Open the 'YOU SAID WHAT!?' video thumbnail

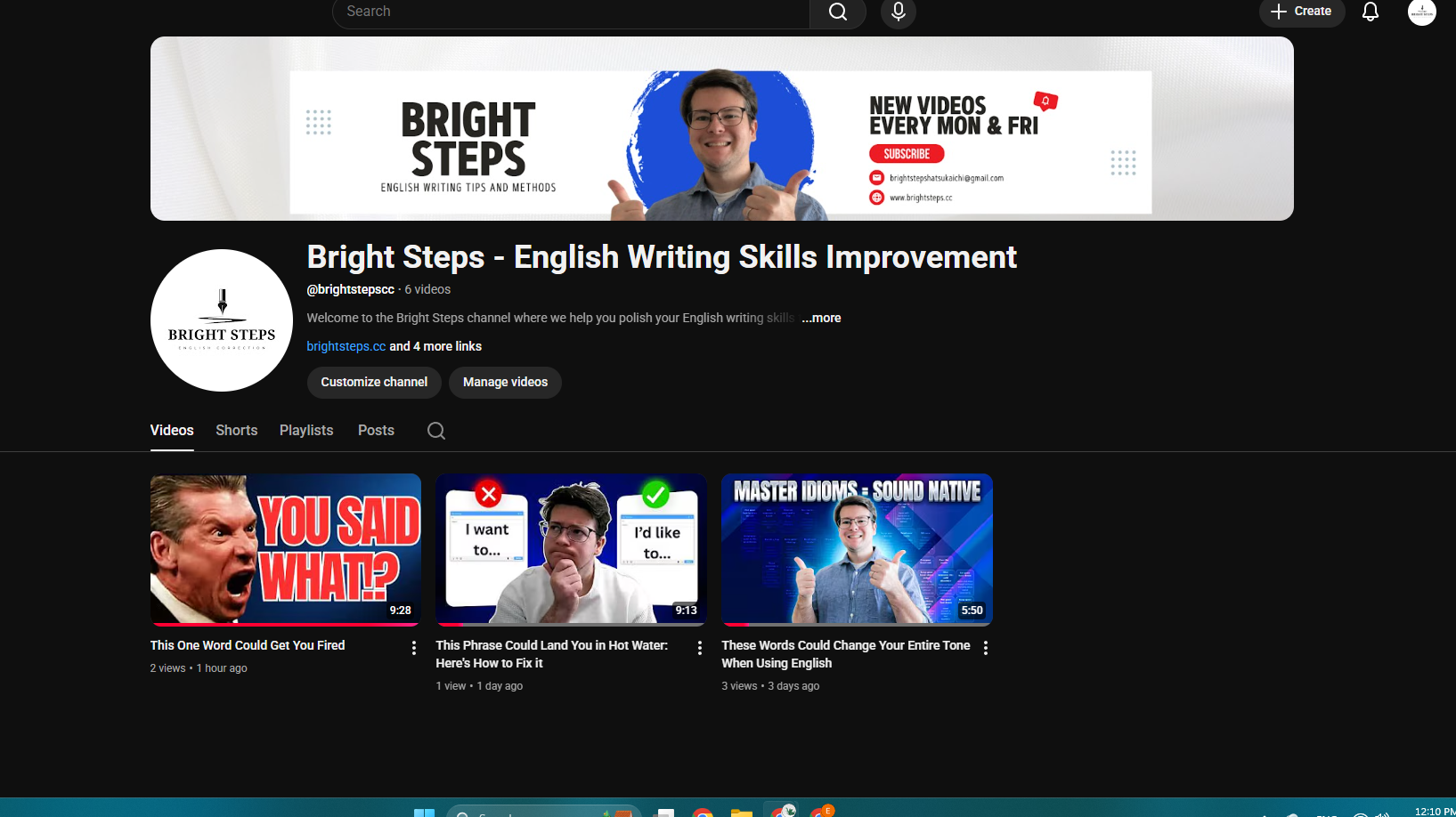(x=286, y=549)
